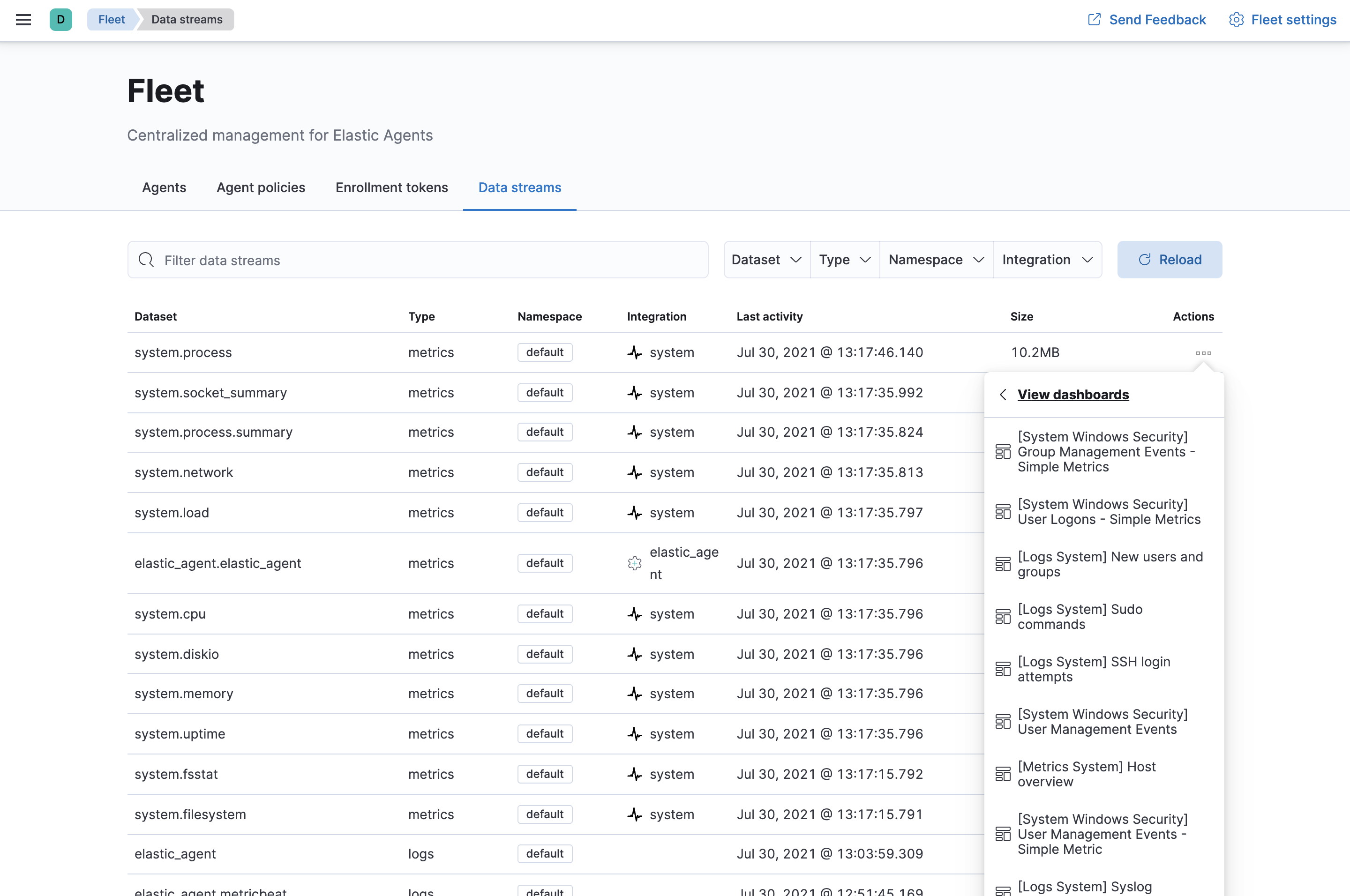Expand the Namespace filter dropdown
Image resolution: width=1350 pixels, height=896 pixels.
point(935,260)
